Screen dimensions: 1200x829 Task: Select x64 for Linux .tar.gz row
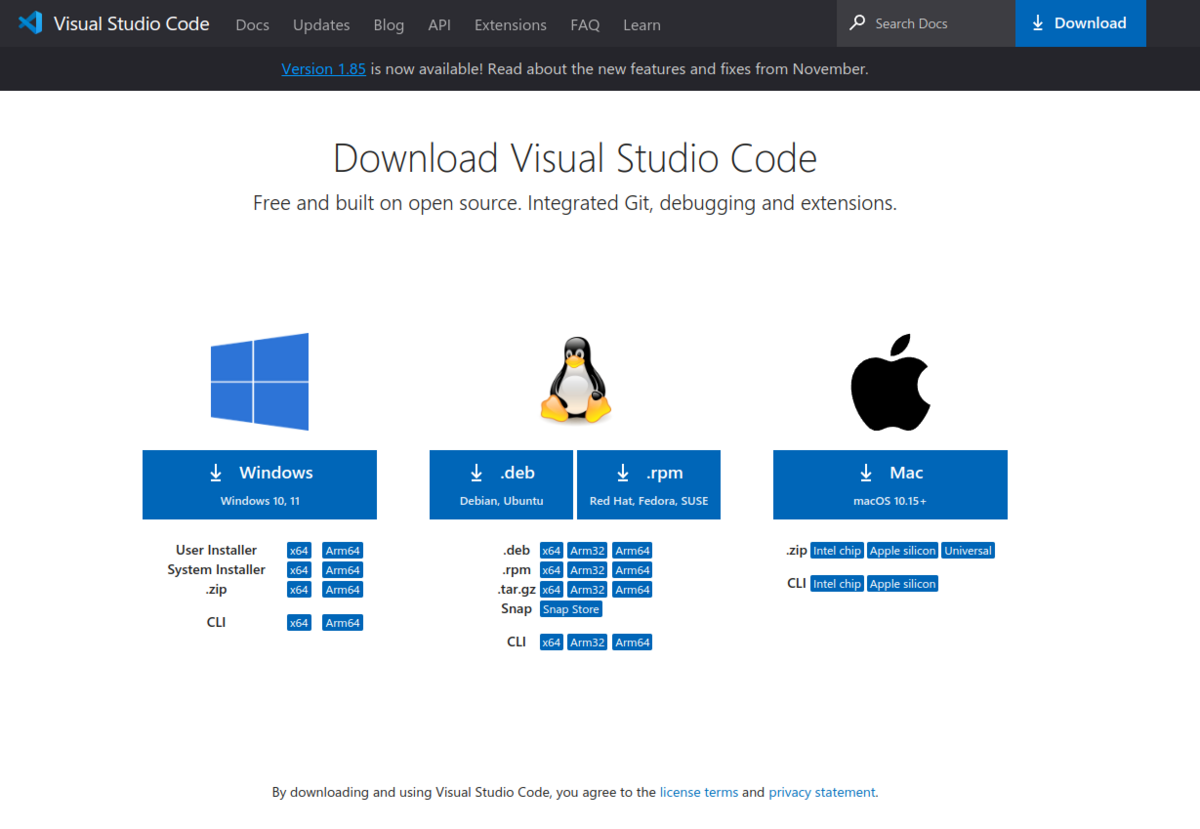click(551, 590)
